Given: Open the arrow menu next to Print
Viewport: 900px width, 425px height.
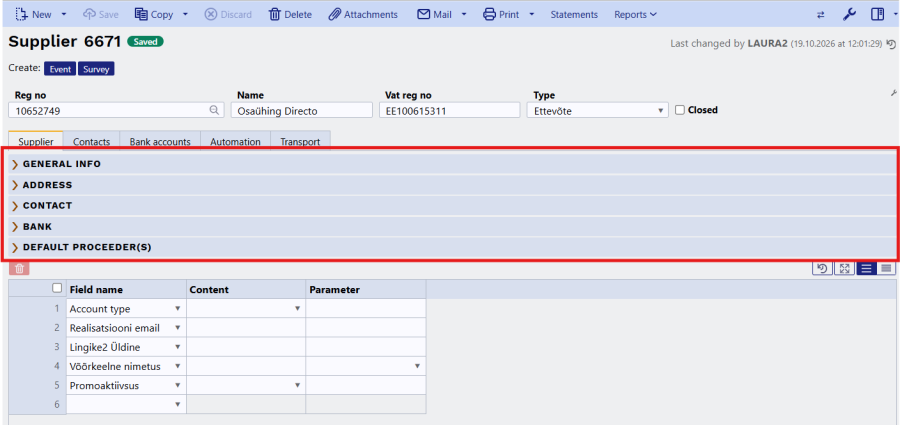Looking at the screenshot, I should point(532,14).
